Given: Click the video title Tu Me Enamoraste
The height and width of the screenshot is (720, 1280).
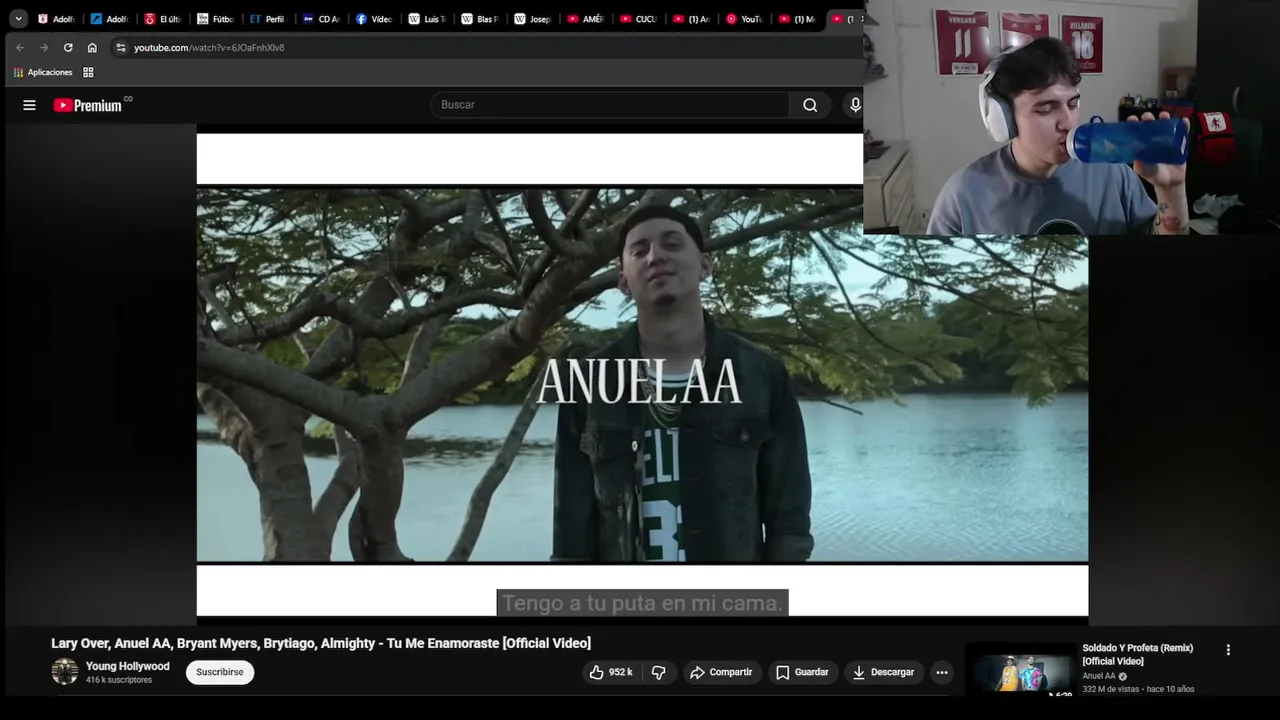Looking at the screenshot, I should point(321,643).
